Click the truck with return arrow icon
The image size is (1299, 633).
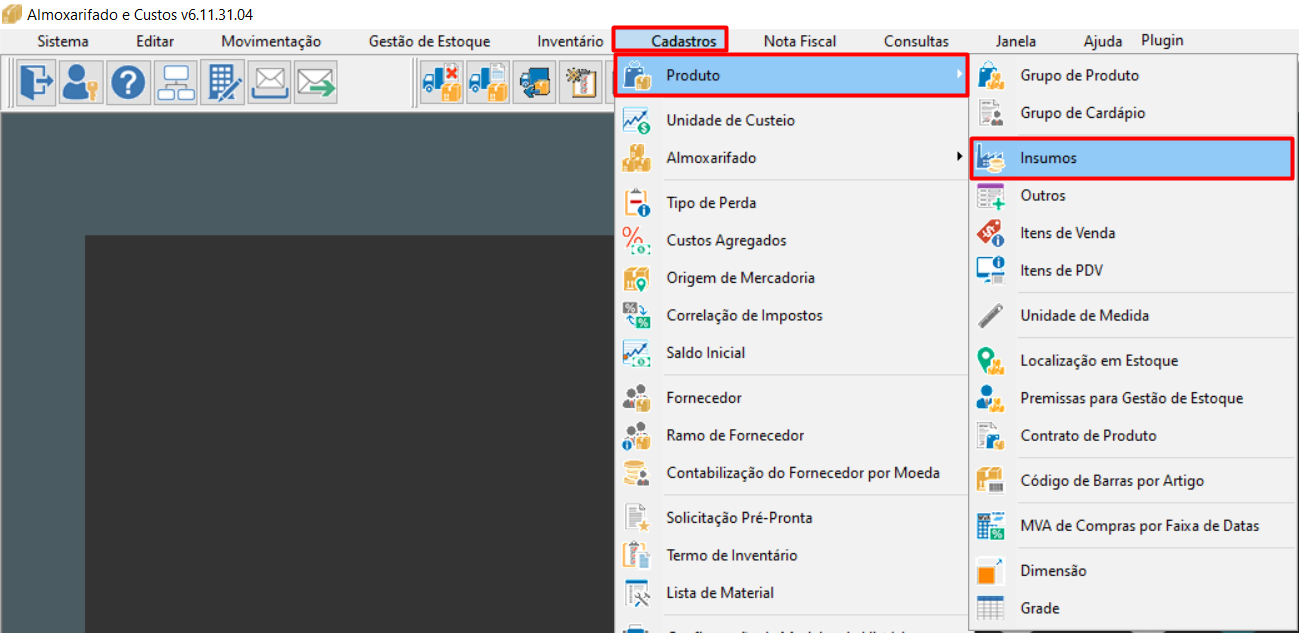536,82
